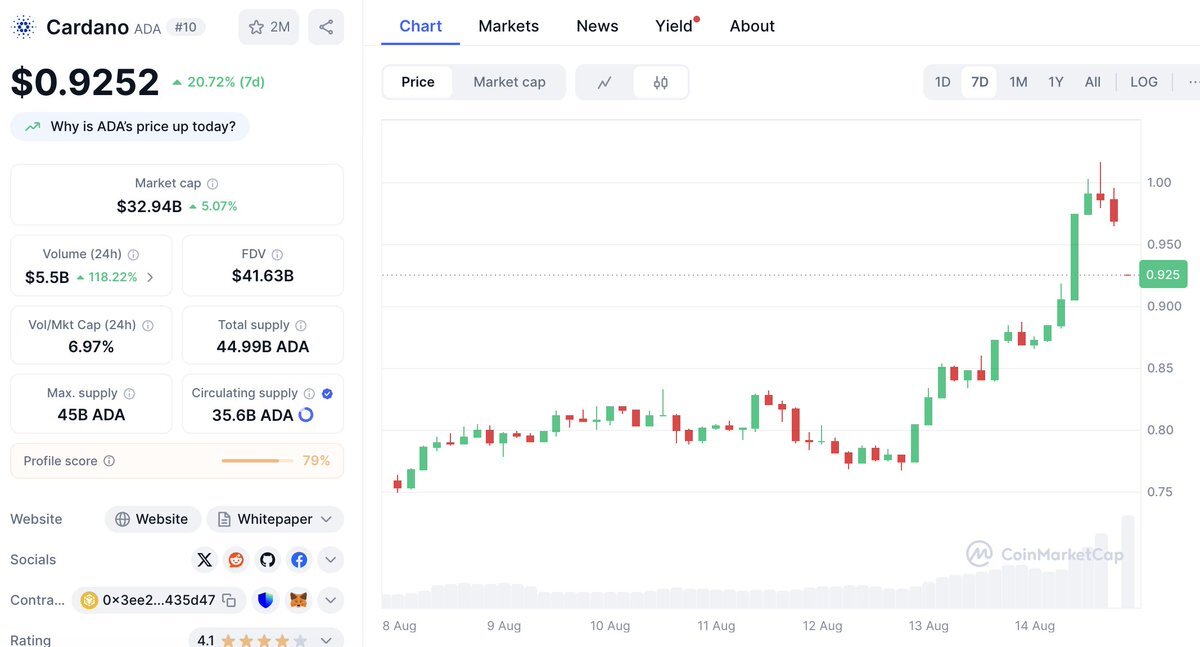Click info icon next to Total supply
Viewport: 1200px width, 647px height.
click(301, 326)
